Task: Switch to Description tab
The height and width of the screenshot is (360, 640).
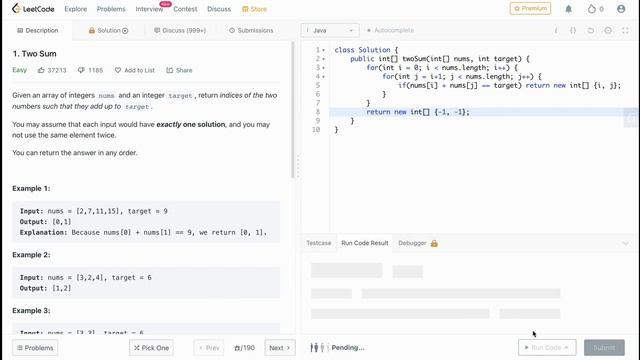Action: coord(38,30)
